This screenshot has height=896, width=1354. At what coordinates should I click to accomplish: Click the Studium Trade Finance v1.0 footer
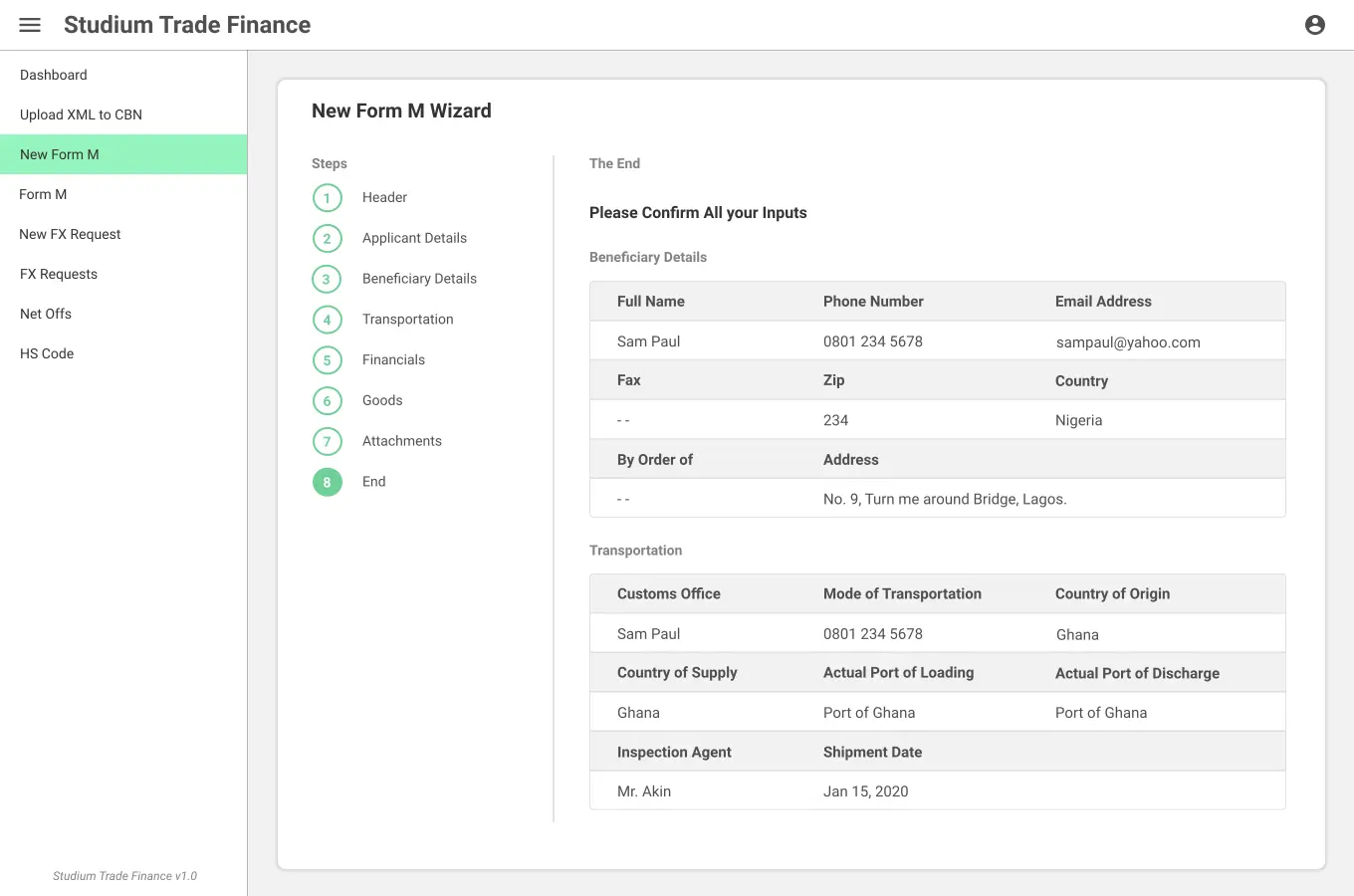point(124,876)
